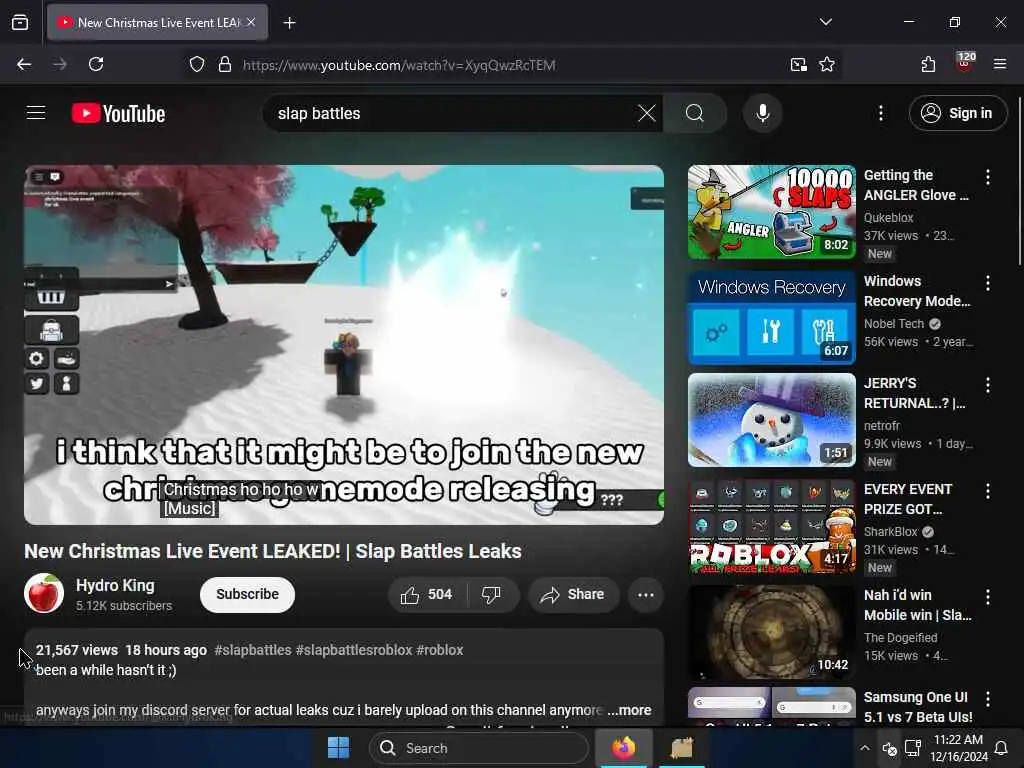Open more actions below the video

point(646,594)
